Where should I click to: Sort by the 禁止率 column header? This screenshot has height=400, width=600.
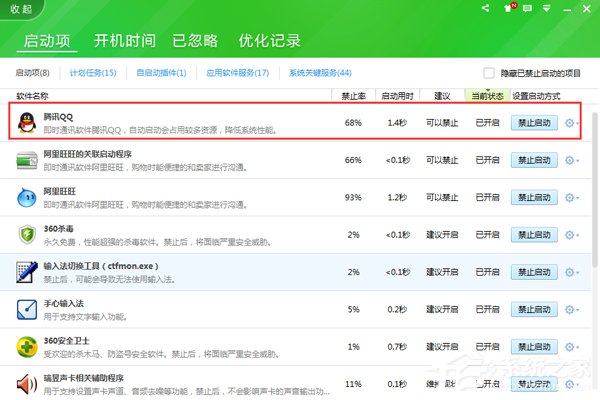[354, 96]
